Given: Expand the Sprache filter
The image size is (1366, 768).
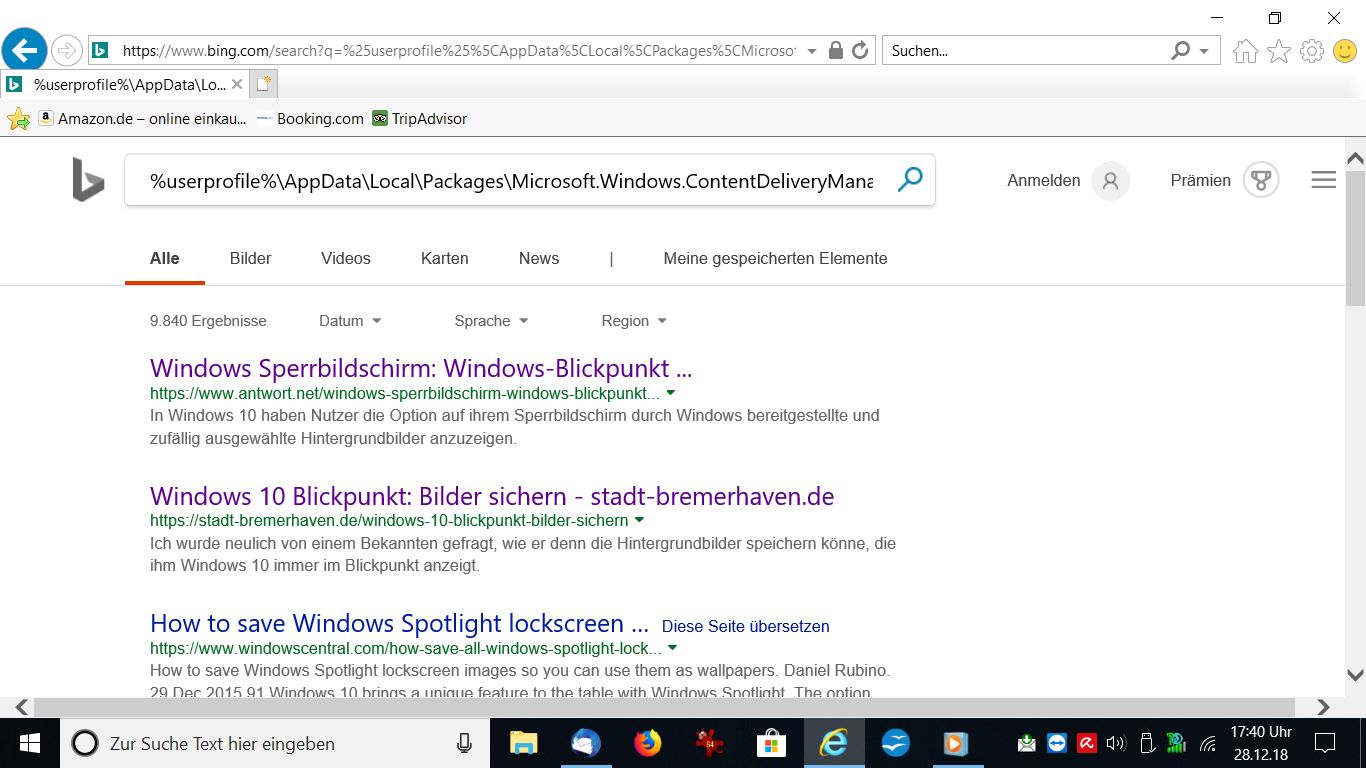Looking at the screenshot, I should pos(491,321).
